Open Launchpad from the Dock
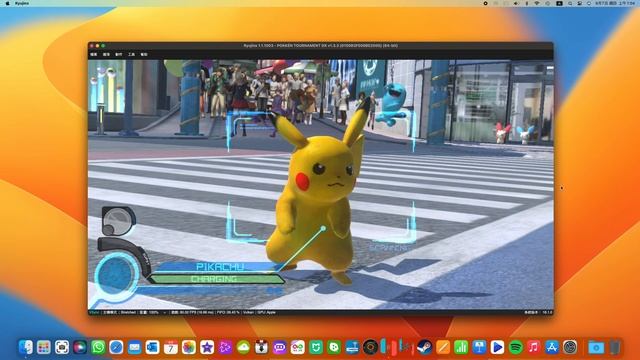The height and width of the screenshot is (360, 640). point(44,347)
